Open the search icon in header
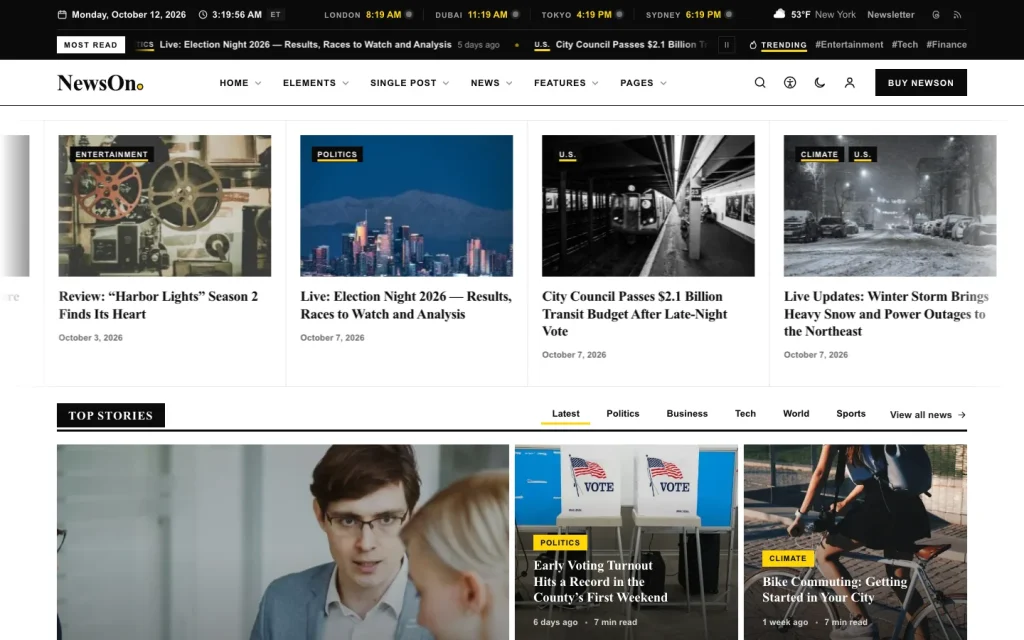This screenshot has height=640, width=1024. [760, 83]
